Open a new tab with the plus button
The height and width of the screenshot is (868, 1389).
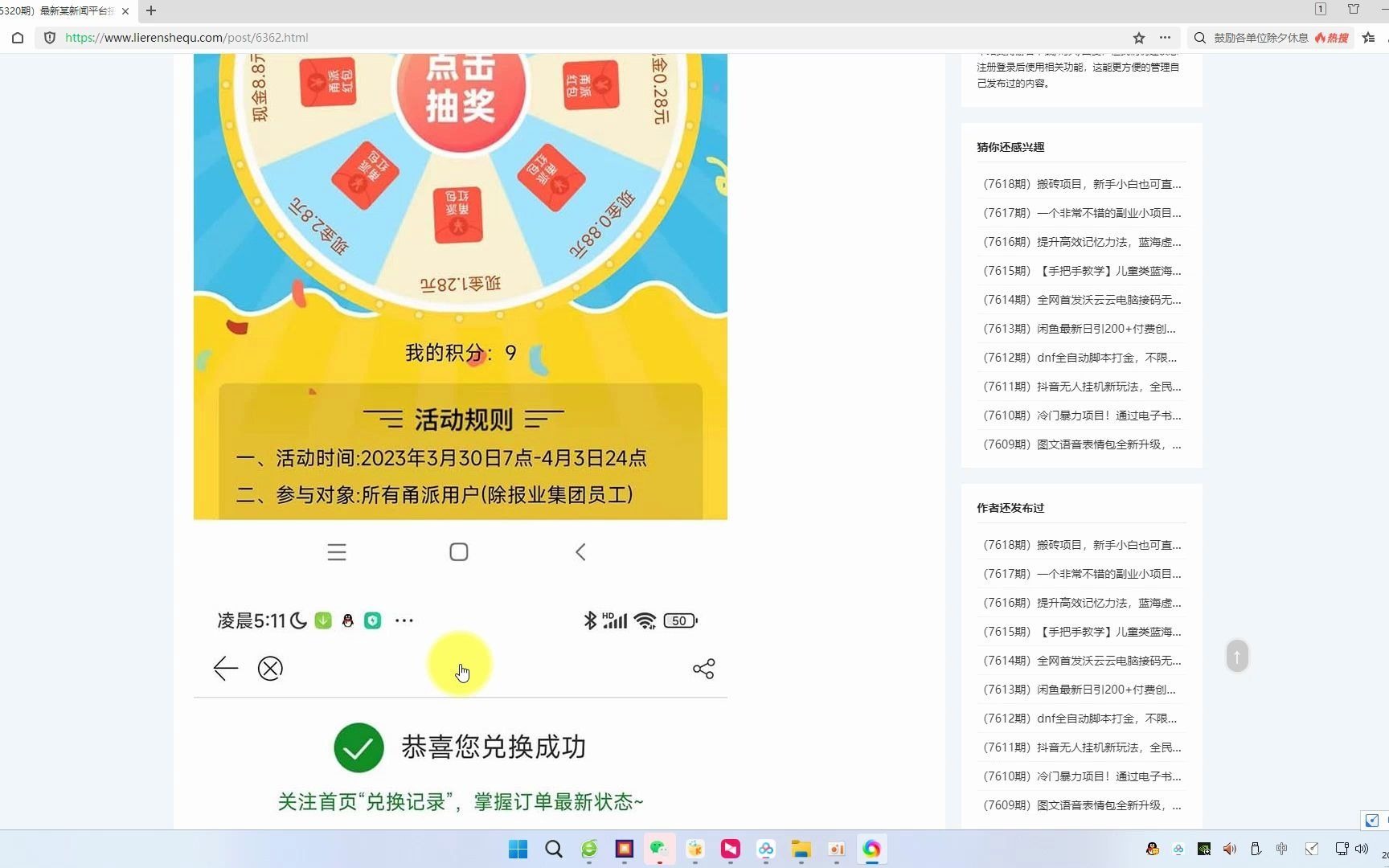tap(150, 11)
